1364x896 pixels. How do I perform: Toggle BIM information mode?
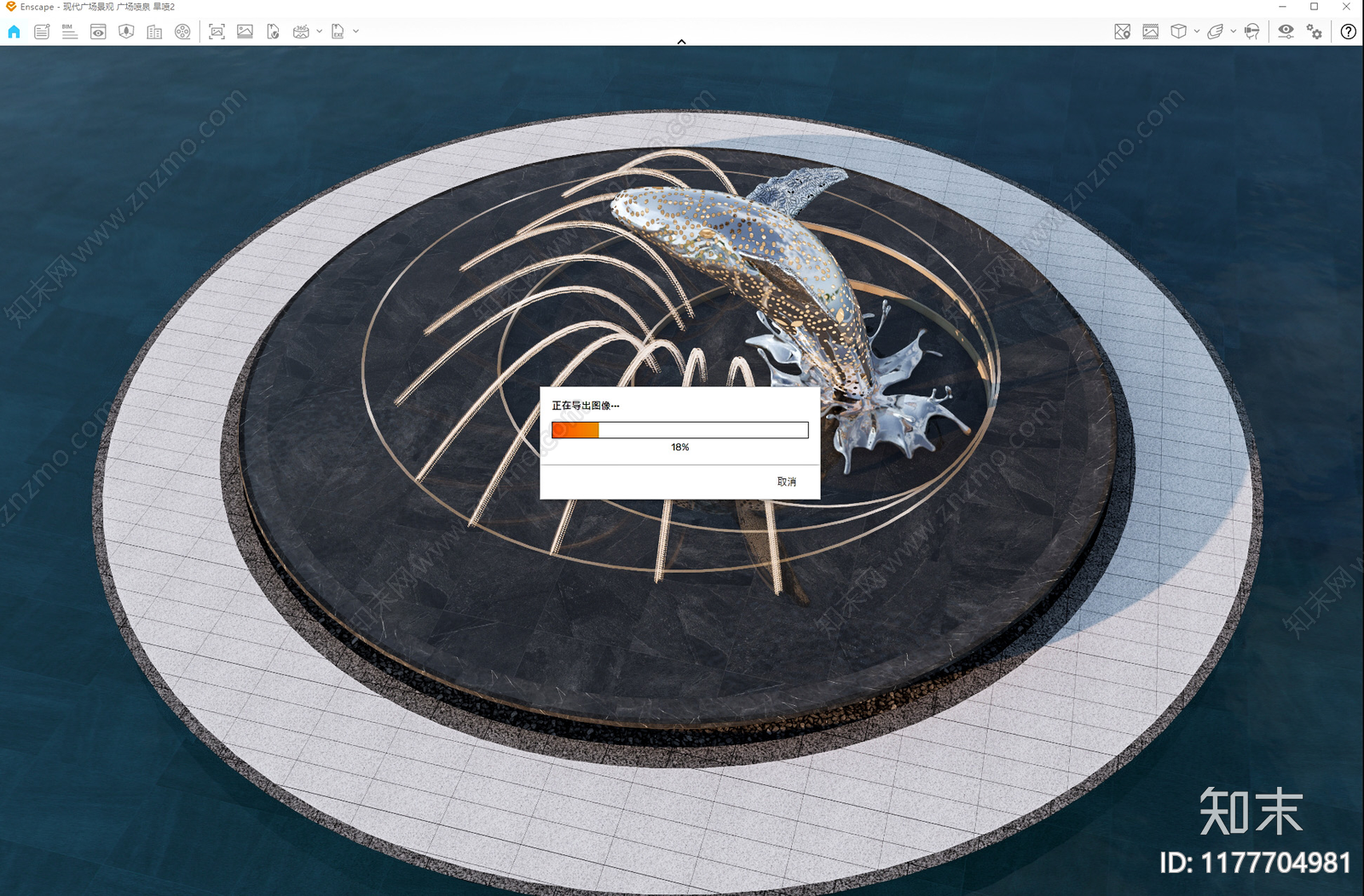(x=69, y=32)
